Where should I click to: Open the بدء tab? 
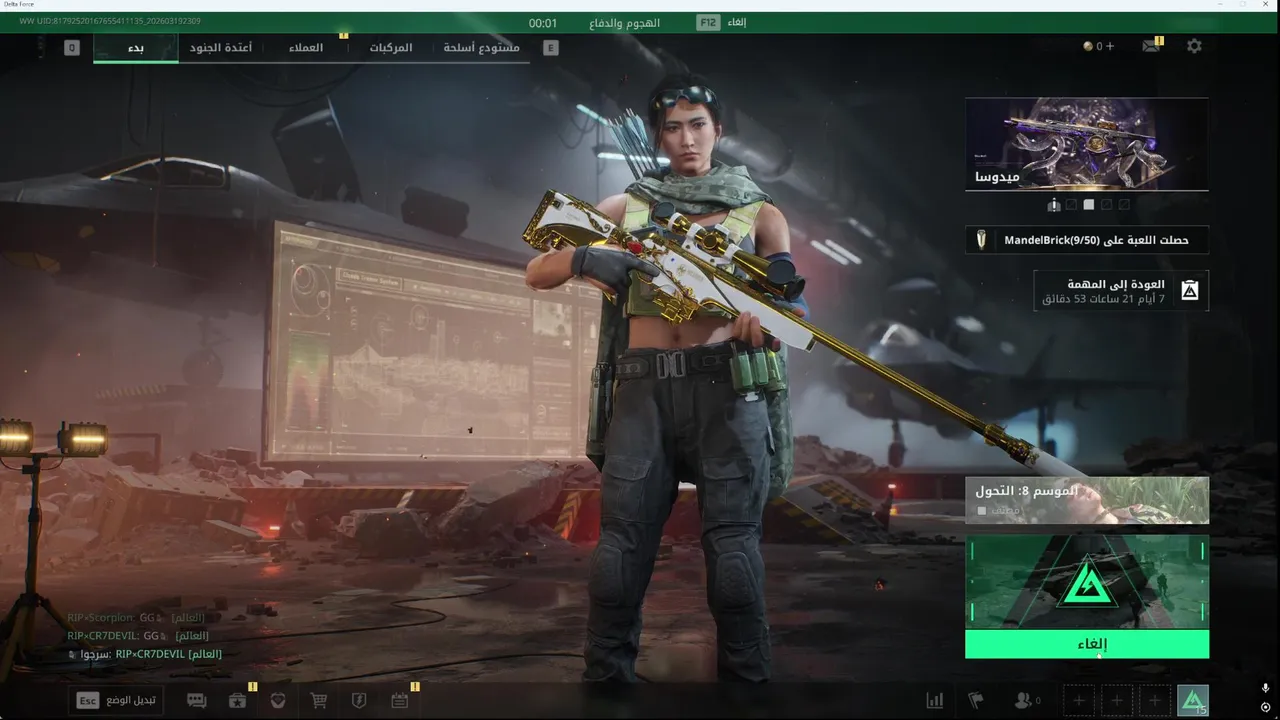coord(136,47)
